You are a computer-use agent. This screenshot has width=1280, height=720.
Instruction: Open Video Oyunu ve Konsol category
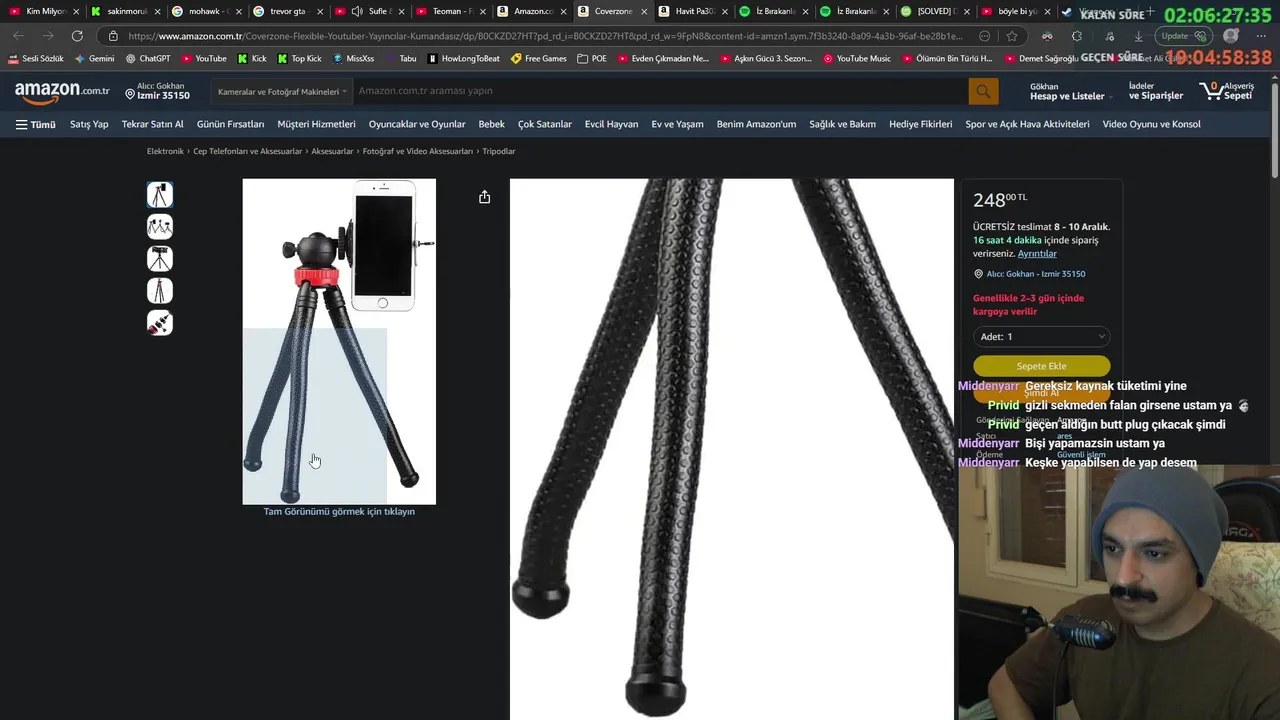coord(1151,125)
